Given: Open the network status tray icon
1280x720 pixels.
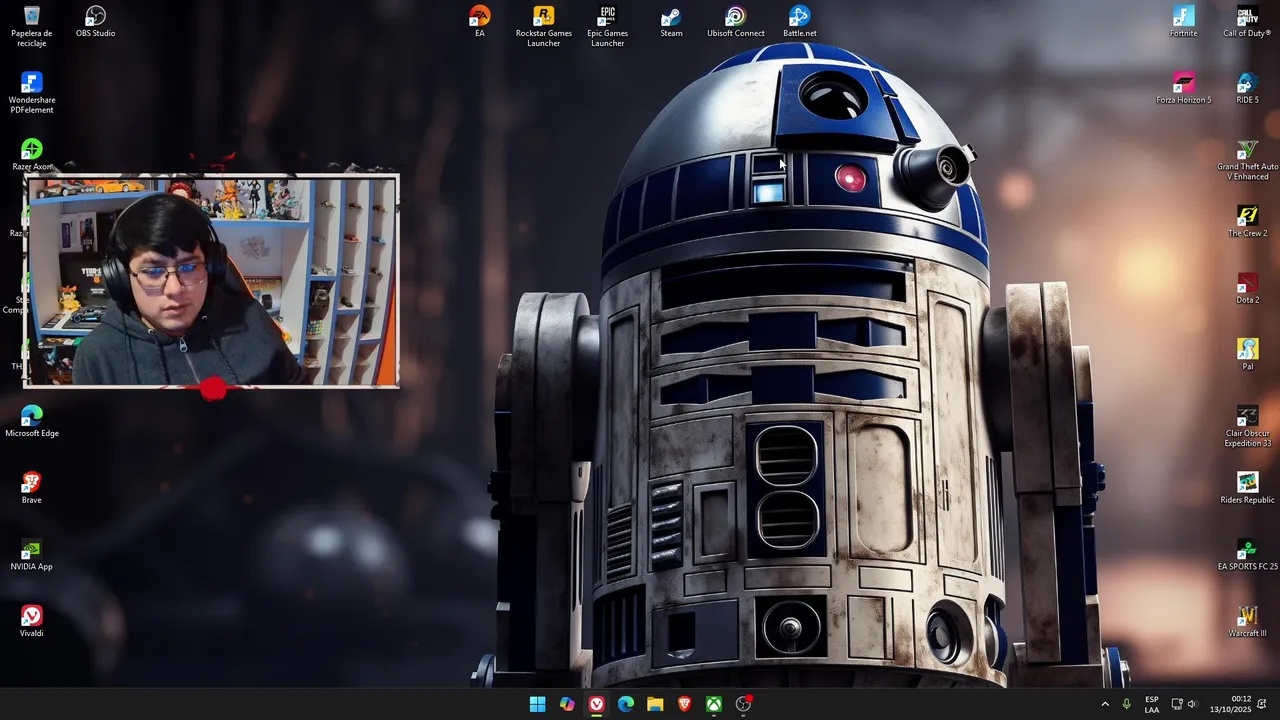Looking at the screenshot, I should point(1177,704).
